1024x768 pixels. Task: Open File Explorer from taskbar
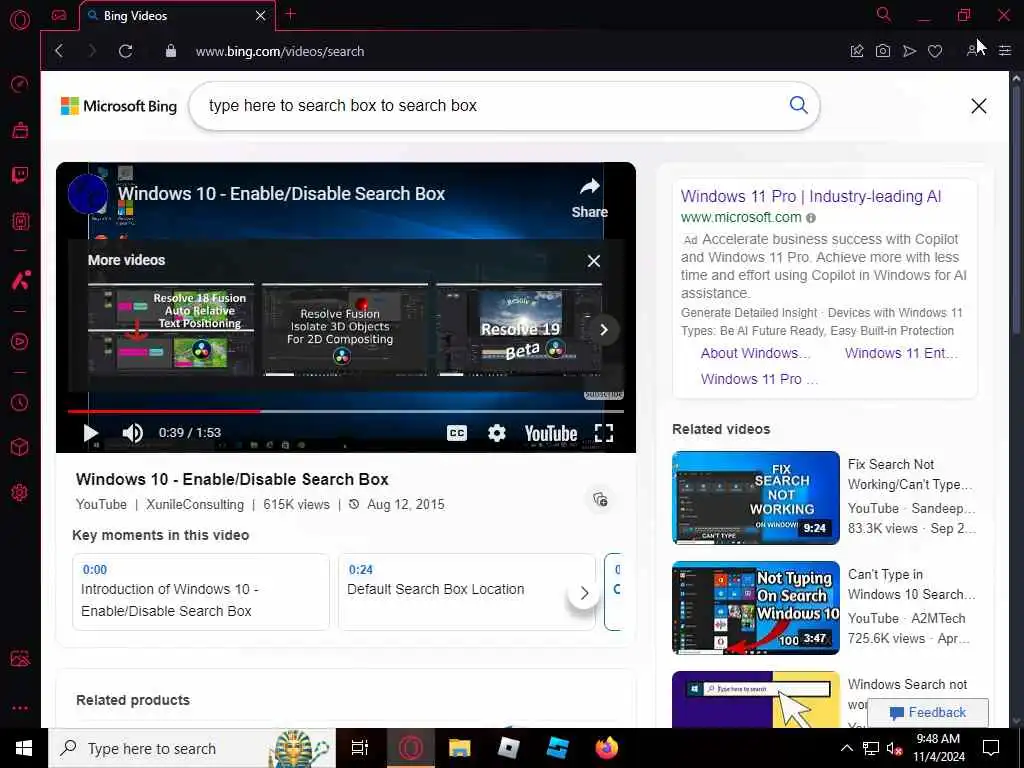(460, 748)
